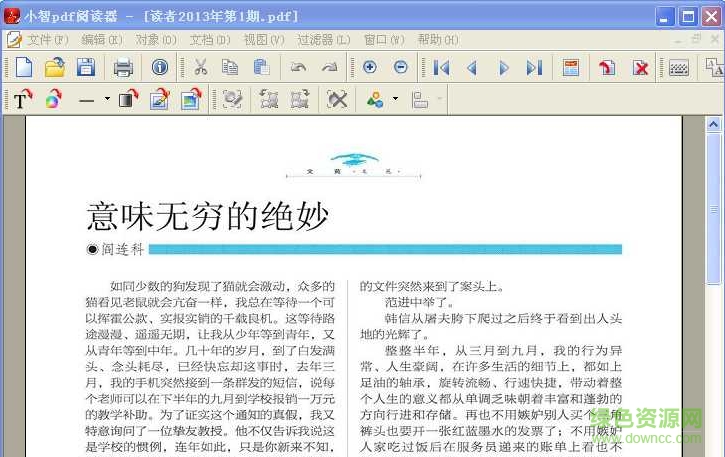725x457 pixels.
Task: Click the Cut scissors icon
Action: [x=200, y=68]
